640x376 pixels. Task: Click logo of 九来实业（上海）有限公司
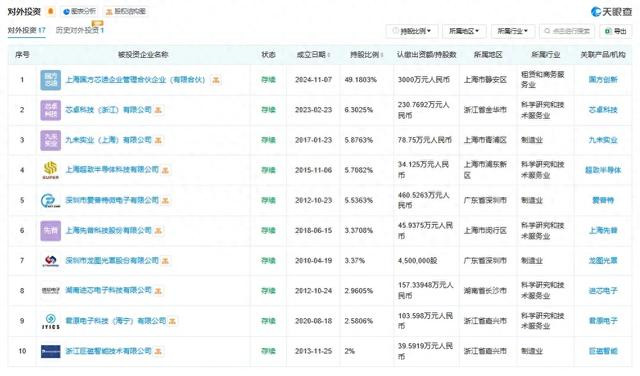[51, 140]
